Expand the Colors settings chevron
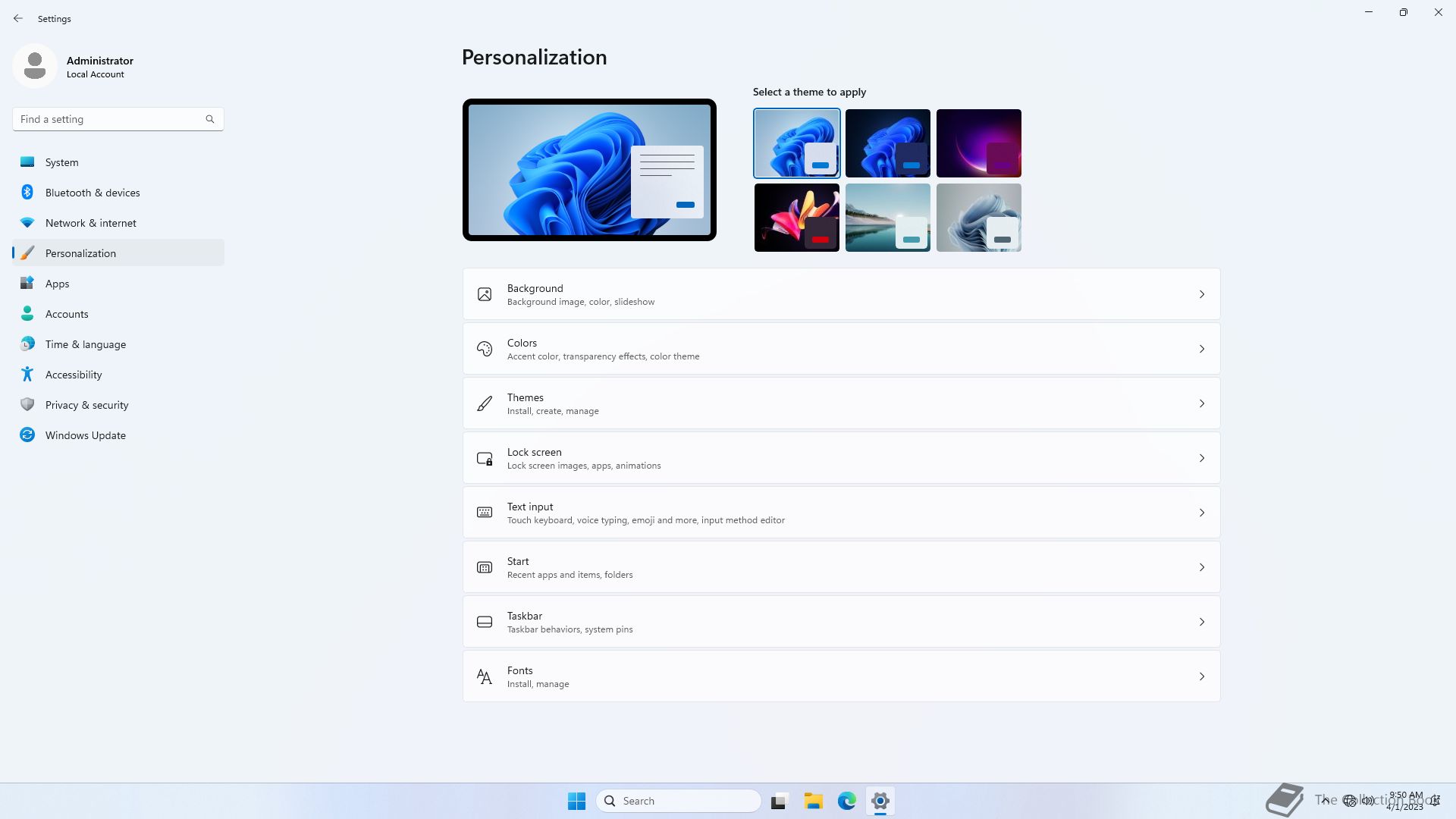This screenshot has height=819, width=1456. pyautogui.click(x=1202, y=349)
